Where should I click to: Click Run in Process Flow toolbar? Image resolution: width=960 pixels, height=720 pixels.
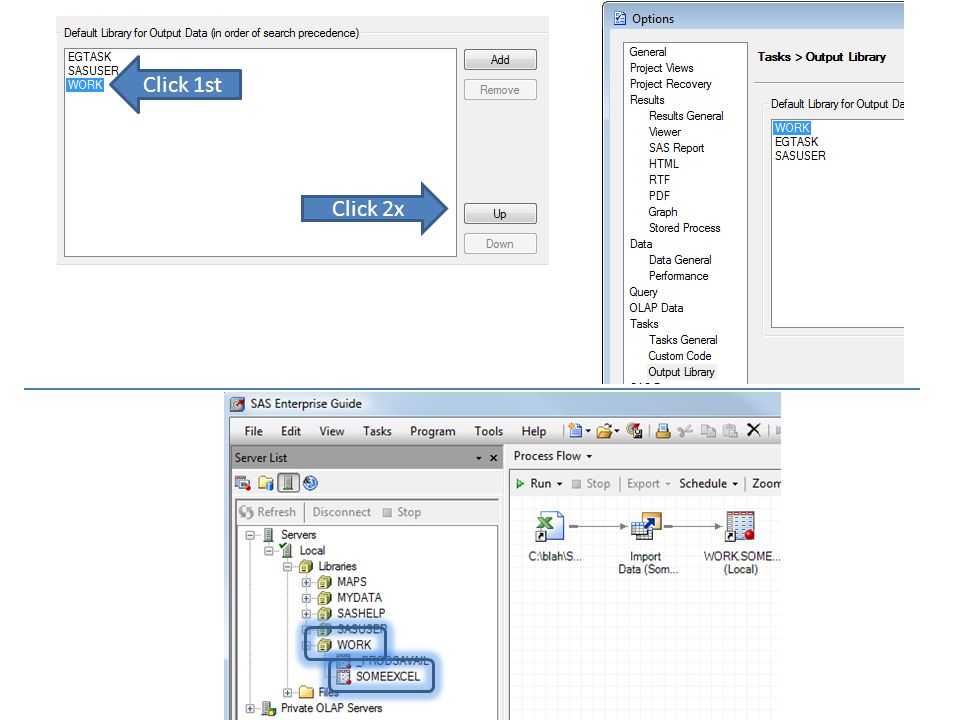click(x=534, y=483)
